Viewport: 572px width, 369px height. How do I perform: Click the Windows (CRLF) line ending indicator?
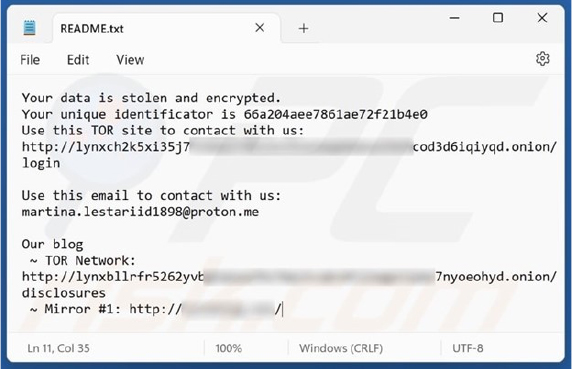click(341, 348)
